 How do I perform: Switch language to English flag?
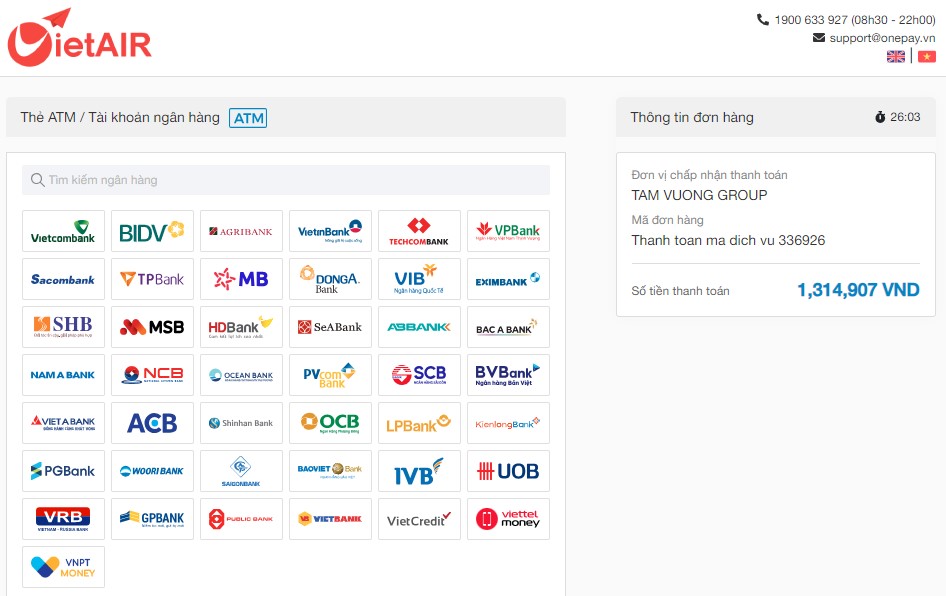(x=896, y=57)
